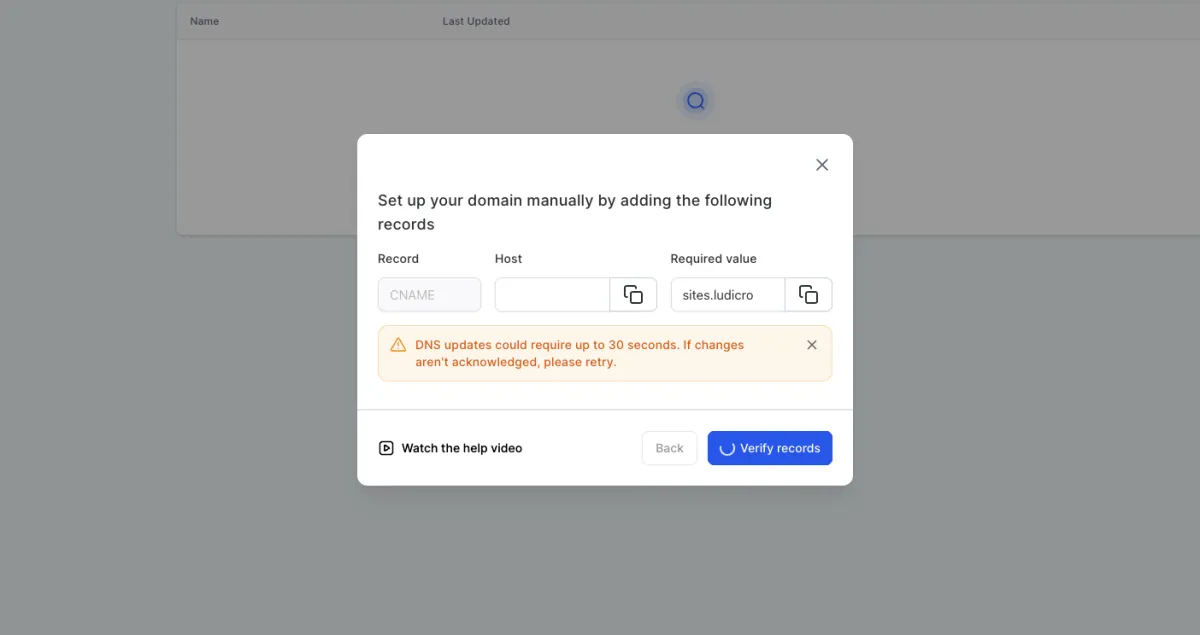The width and height of the screenshot is (1200, 635).
Task: Click the DNS updates warning message text
Action: click(x=579, y=353)
